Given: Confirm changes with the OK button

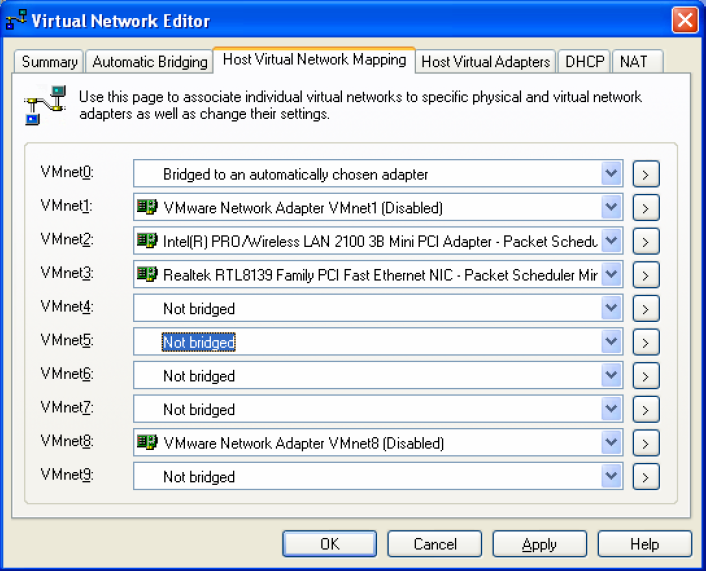Looking at the screenshot, I should pyautogui.click(x=330, y=544).
